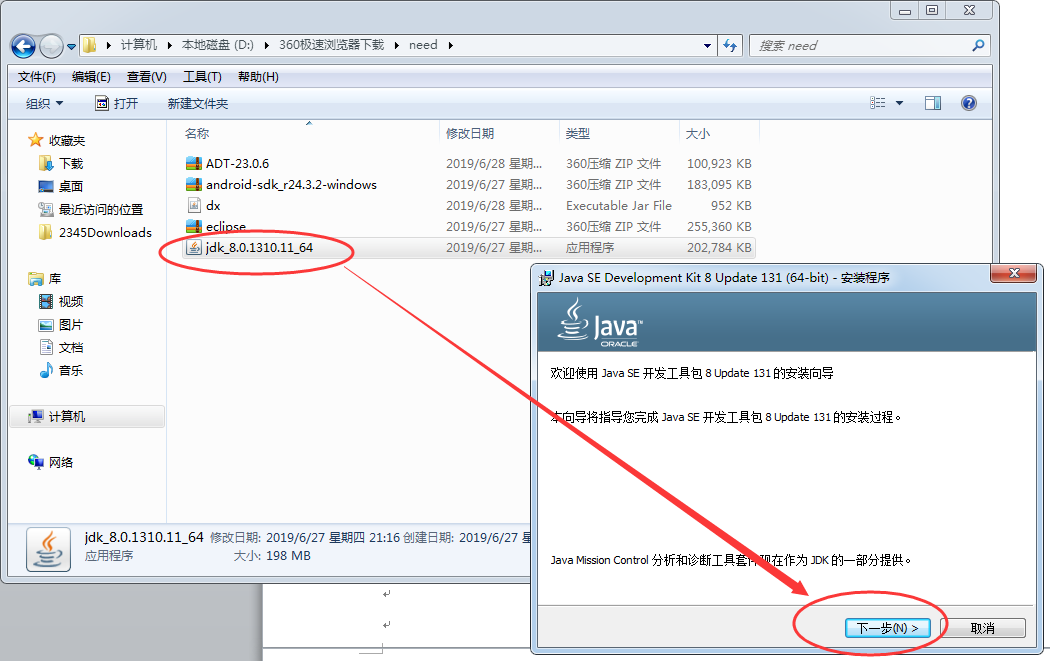The width and height of the screenshot is (1050, 661).
Task: Change view with the view-mode icon
Action: tap(877, 103)
